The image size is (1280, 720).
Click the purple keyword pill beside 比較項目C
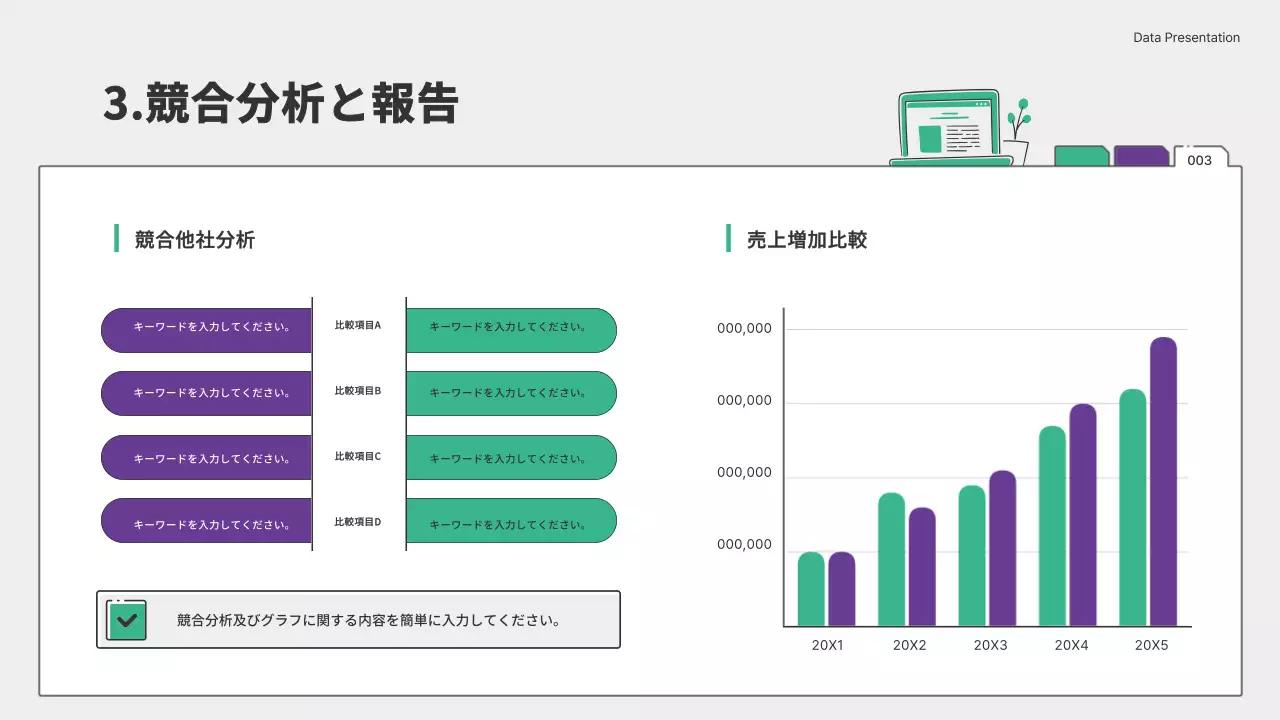[x=207, y=458]
